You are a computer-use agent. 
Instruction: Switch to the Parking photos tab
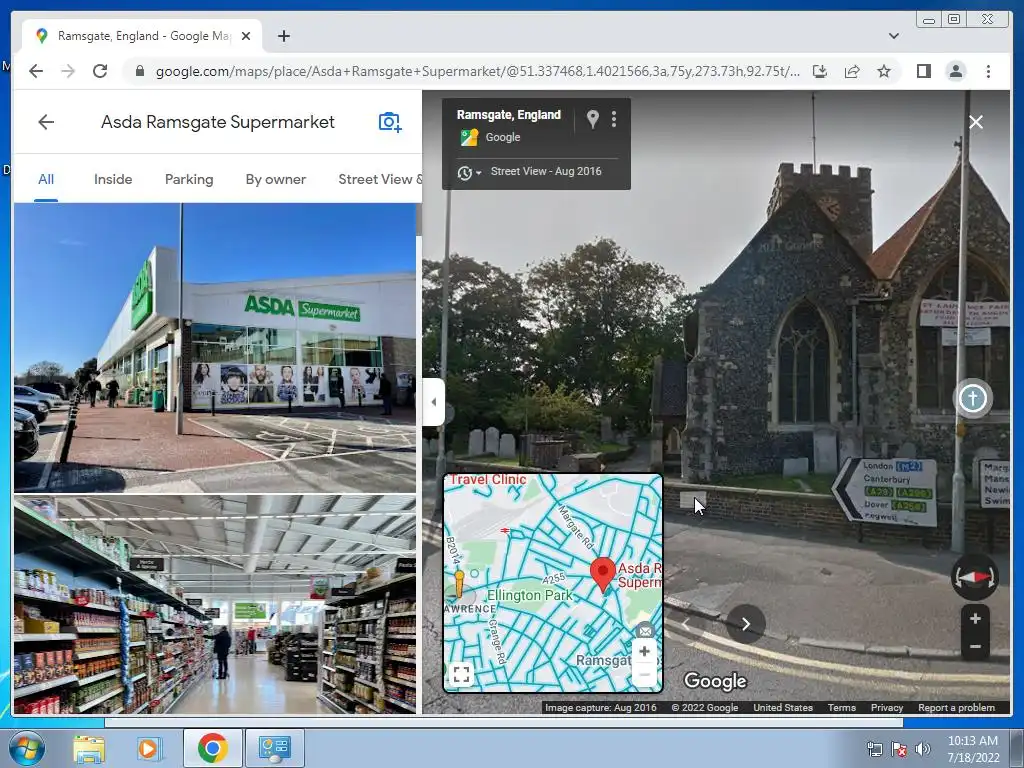click(189, 180)
